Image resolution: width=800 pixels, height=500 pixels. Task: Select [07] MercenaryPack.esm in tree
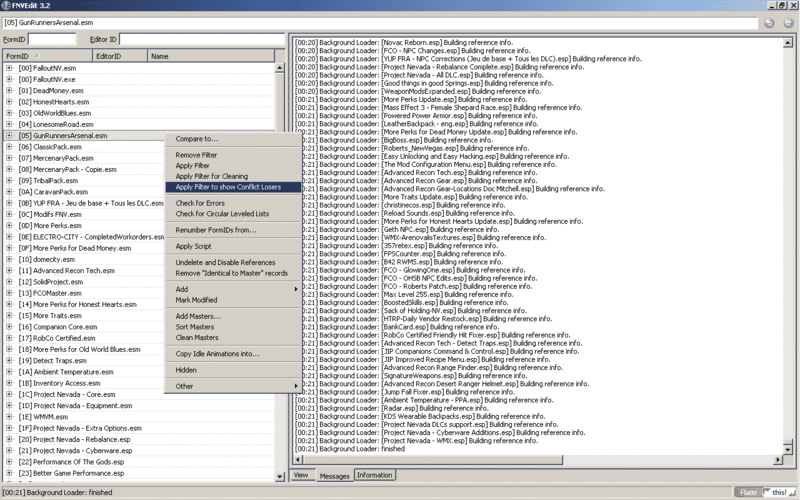click(56, 158)
